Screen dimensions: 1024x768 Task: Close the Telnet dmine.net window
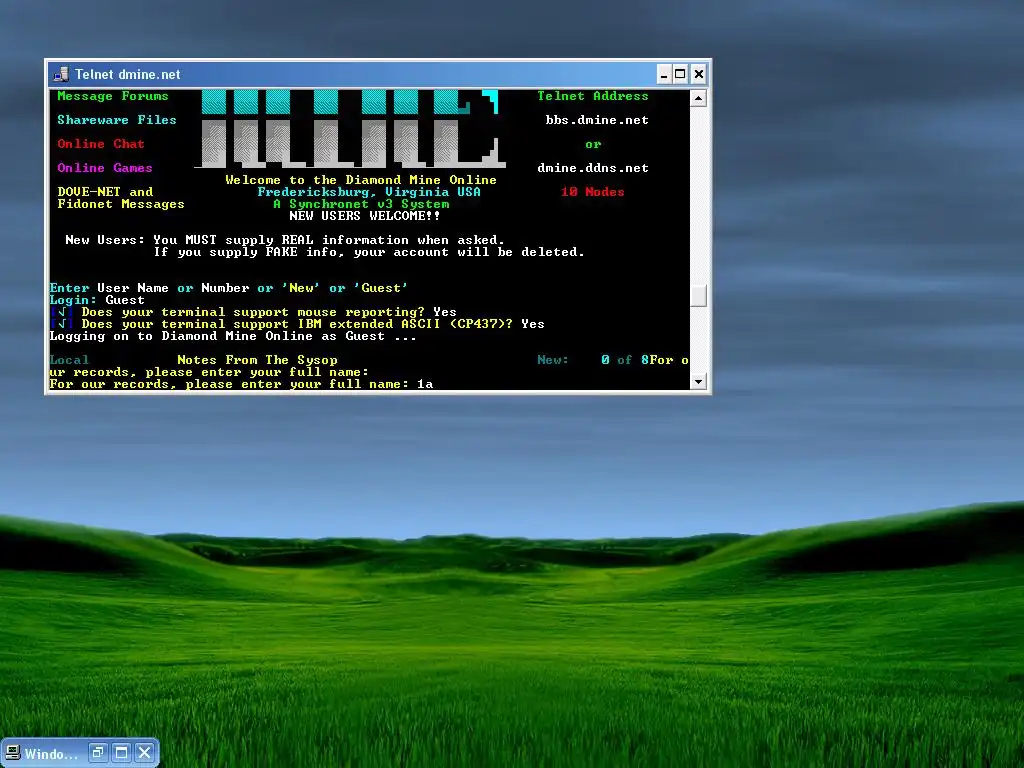[698, 74]
